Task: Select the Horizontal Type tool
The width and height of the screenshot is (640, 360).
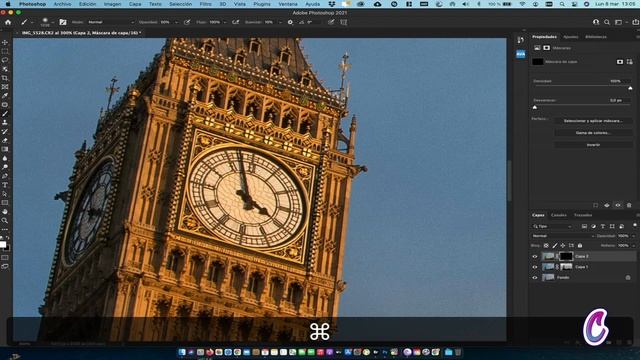Action: [x=5, y=185]
